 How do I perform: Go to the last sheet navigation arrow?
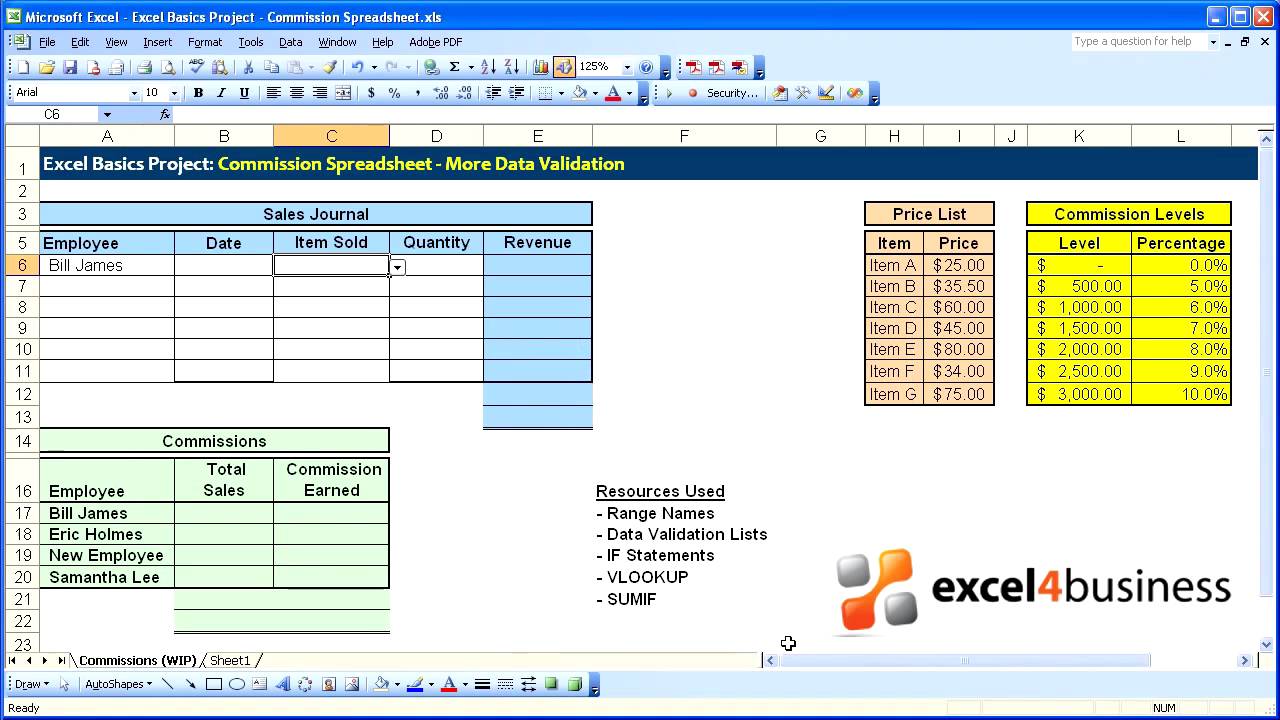point(60,661)
